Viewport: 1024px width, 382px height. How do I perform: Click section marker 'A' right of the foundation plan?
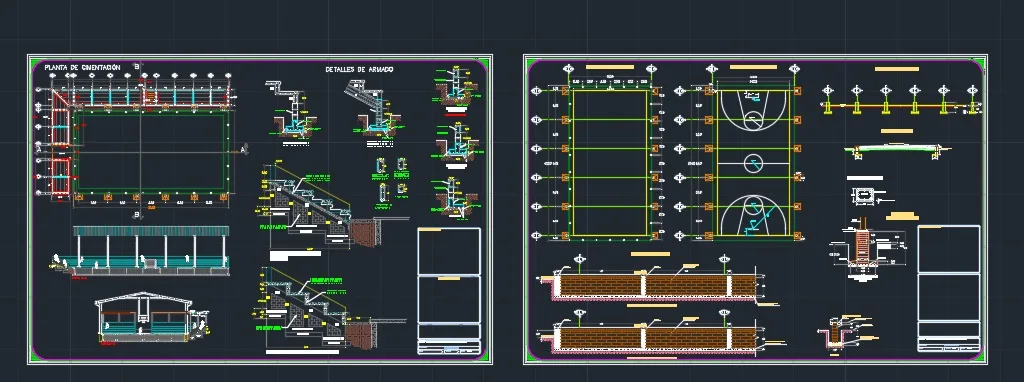click(244, 150)
